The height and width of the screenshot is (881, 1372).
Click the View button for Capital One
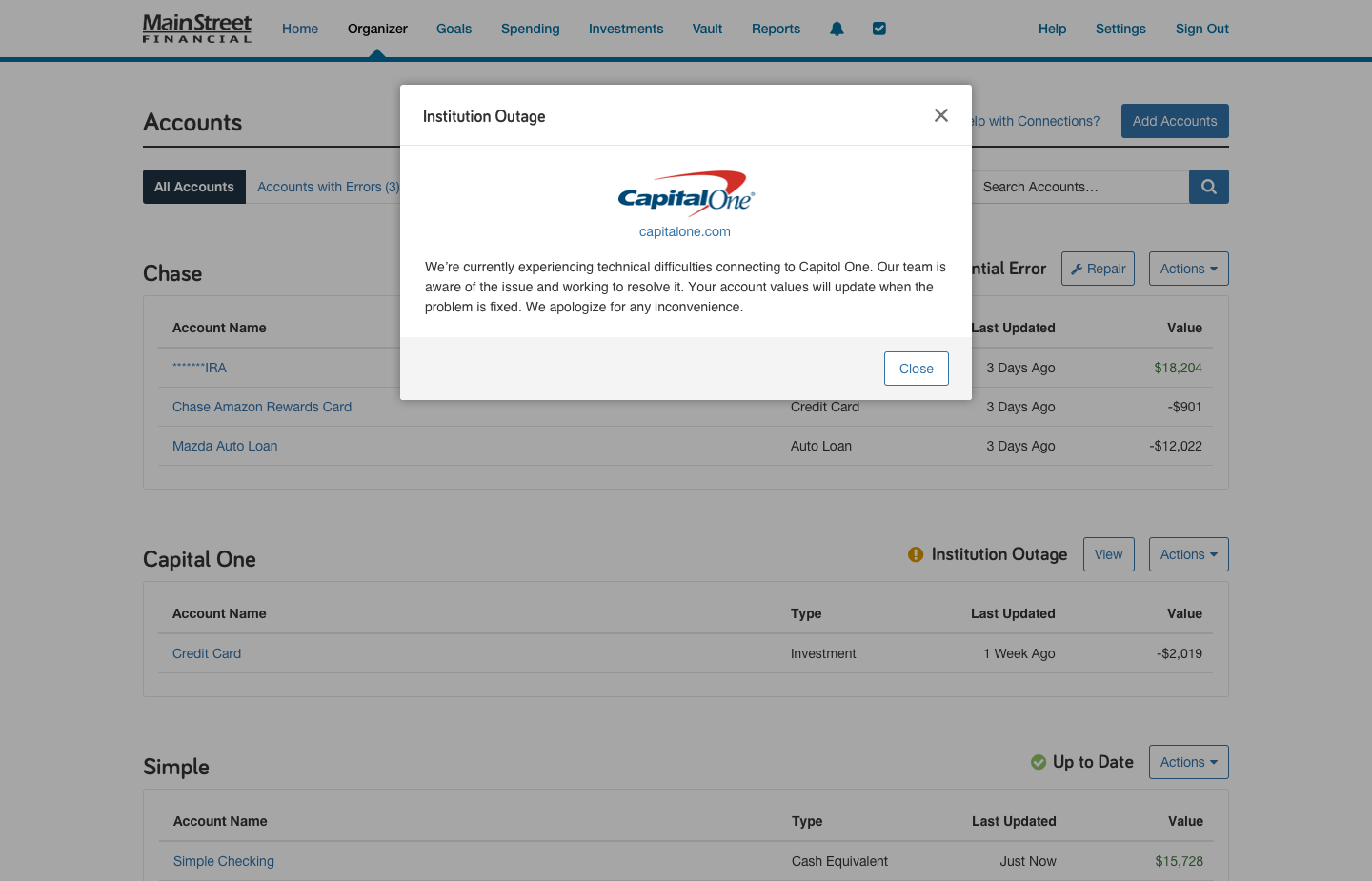click(x=1109, y=554)
